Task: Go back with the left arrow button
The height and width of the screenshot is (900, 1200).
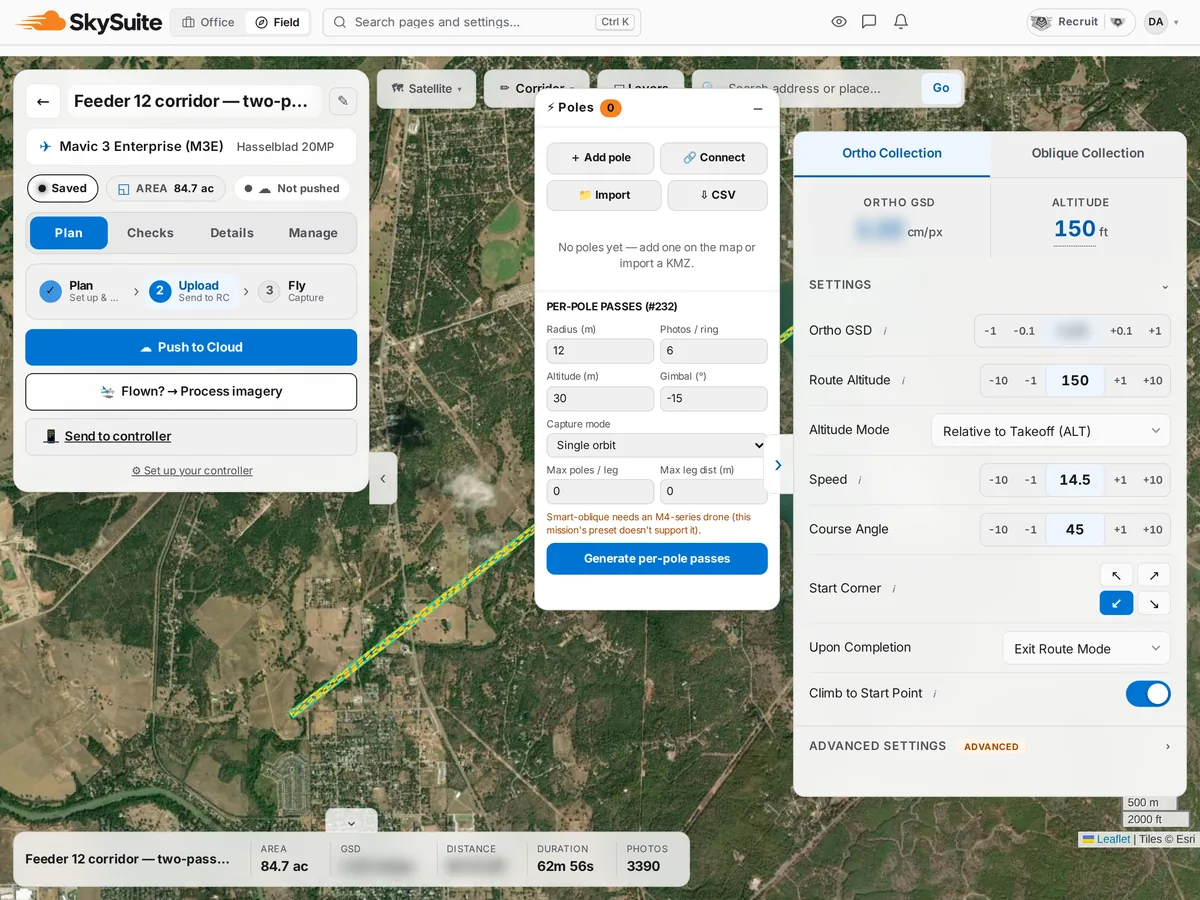Action: (x=43, y=101)
